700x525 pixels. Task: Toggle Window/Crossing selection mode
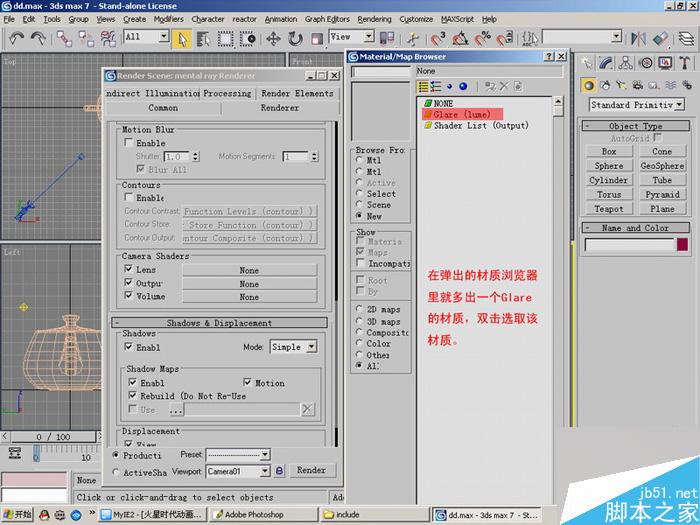[247, 39]
